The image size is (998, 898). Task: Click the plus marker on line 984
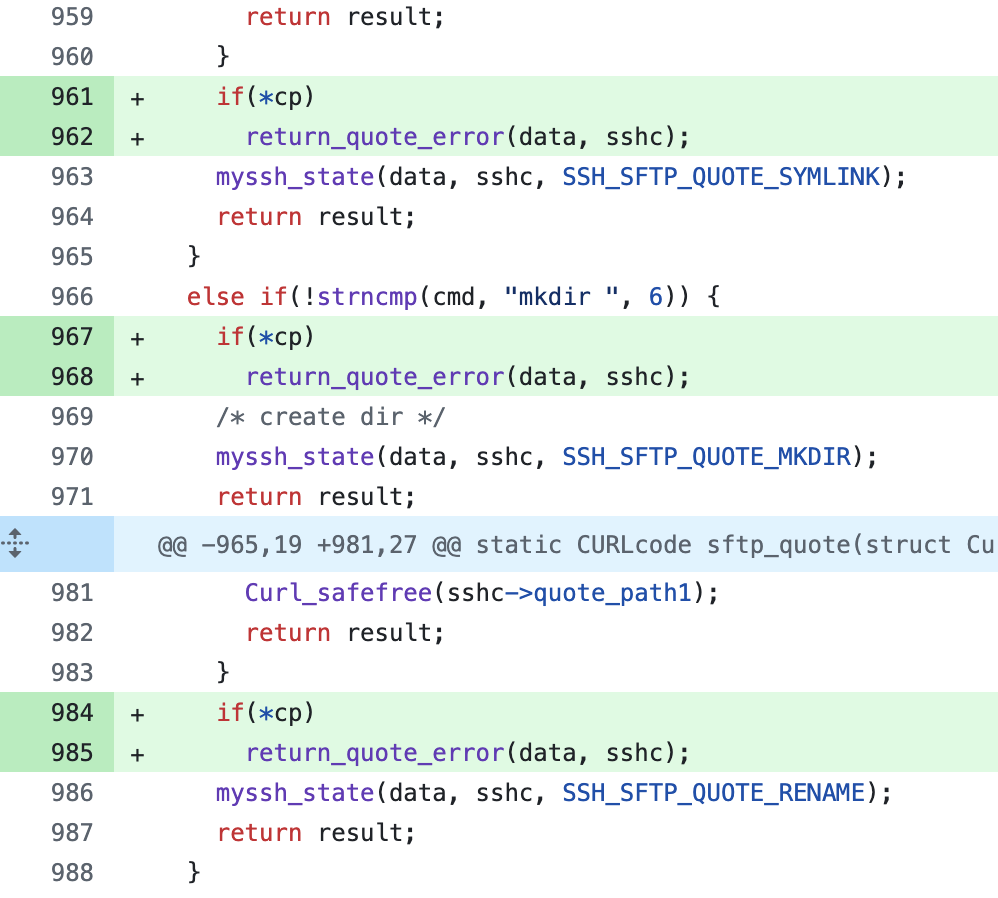pyautogui.click(x=137, y=714)
